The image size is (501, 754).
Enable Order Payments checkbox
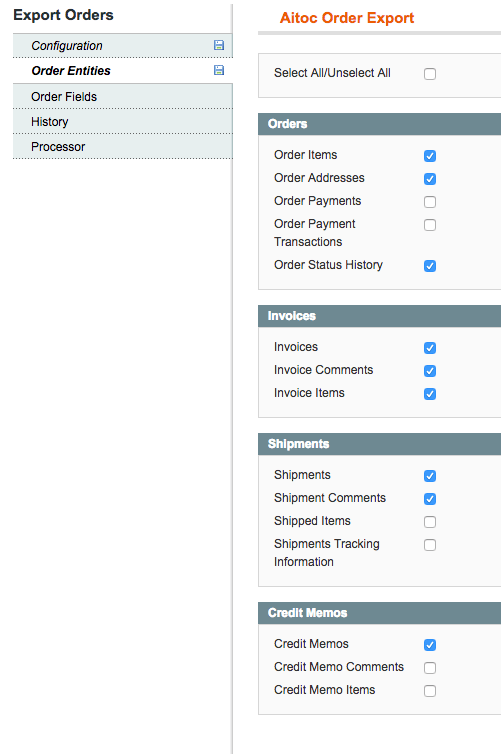(430, 202)
